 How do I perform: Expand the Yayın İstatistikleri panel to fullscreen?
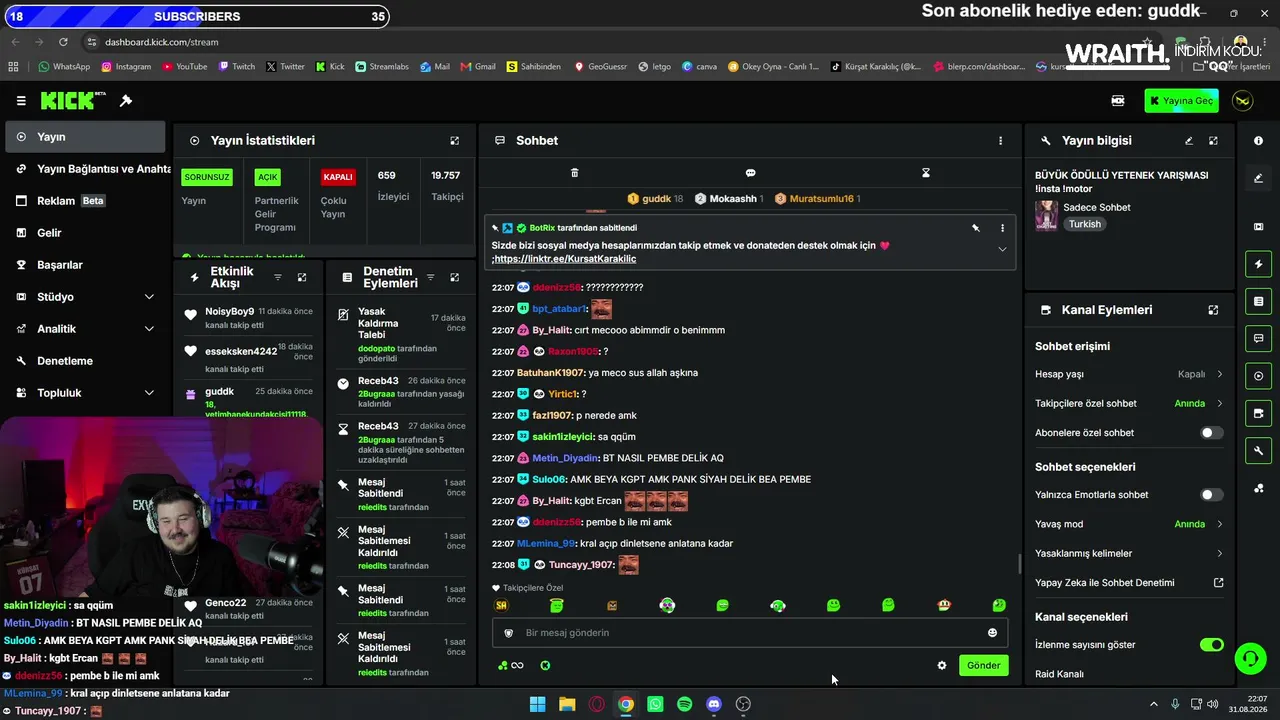455,141
